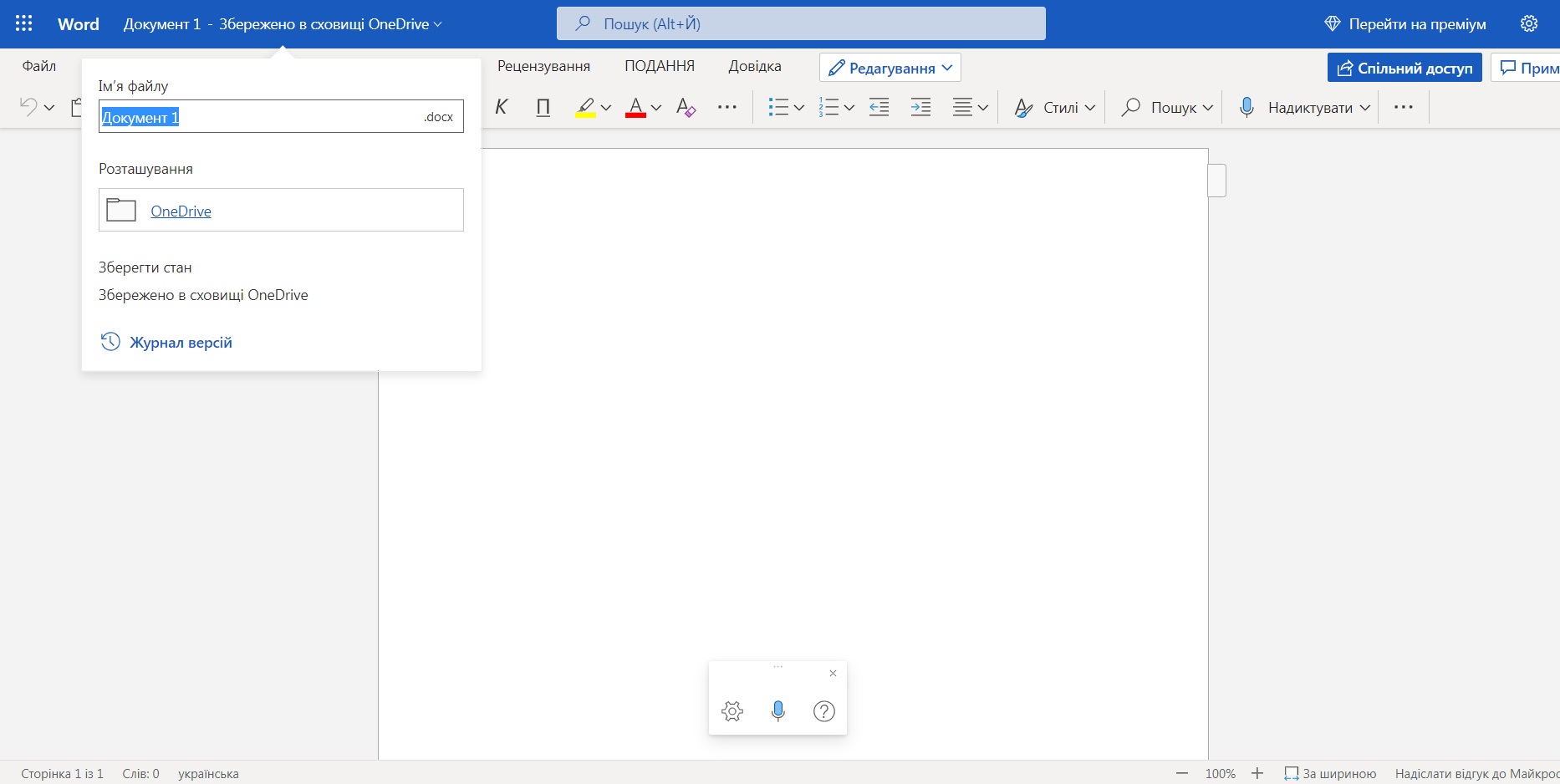Zoom in with the plus button
1560x784 pixels.
(x=1257, y=773)
